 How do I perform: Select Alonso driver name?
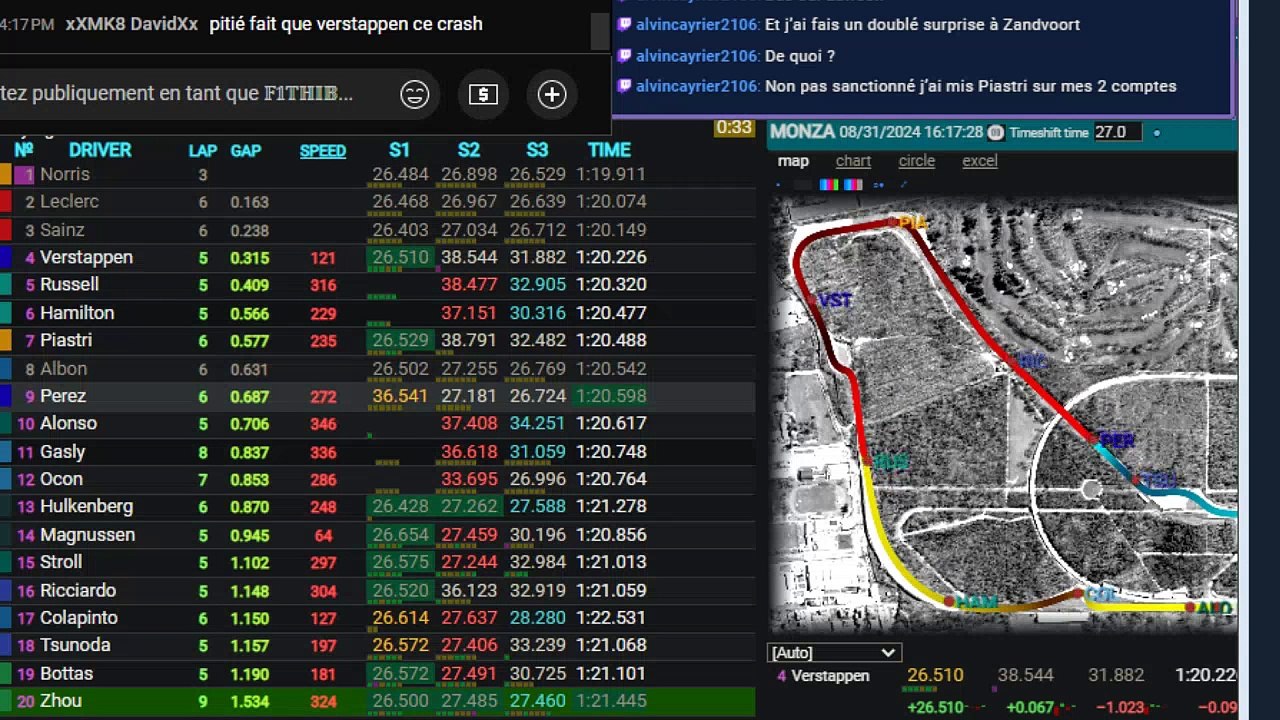pos(68,424)
